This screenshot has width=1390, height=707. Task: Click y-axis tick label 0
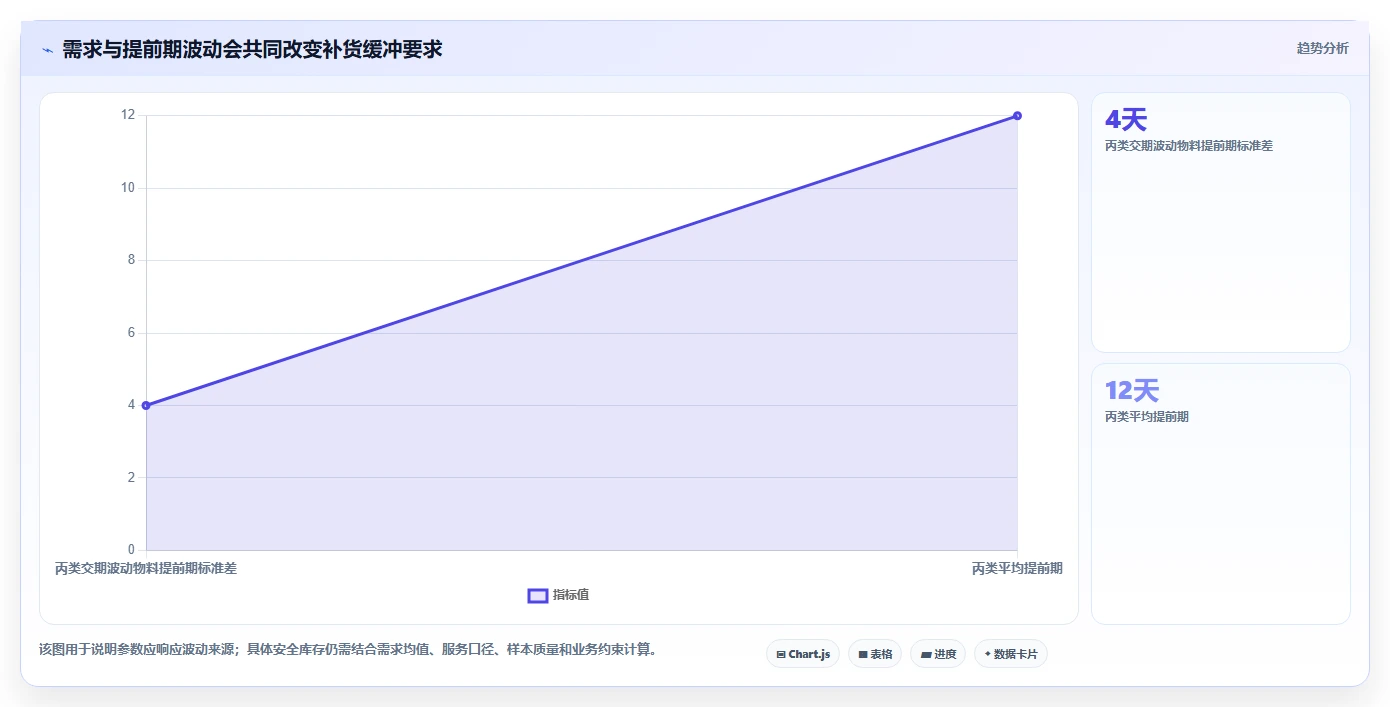tap(131, 550)
